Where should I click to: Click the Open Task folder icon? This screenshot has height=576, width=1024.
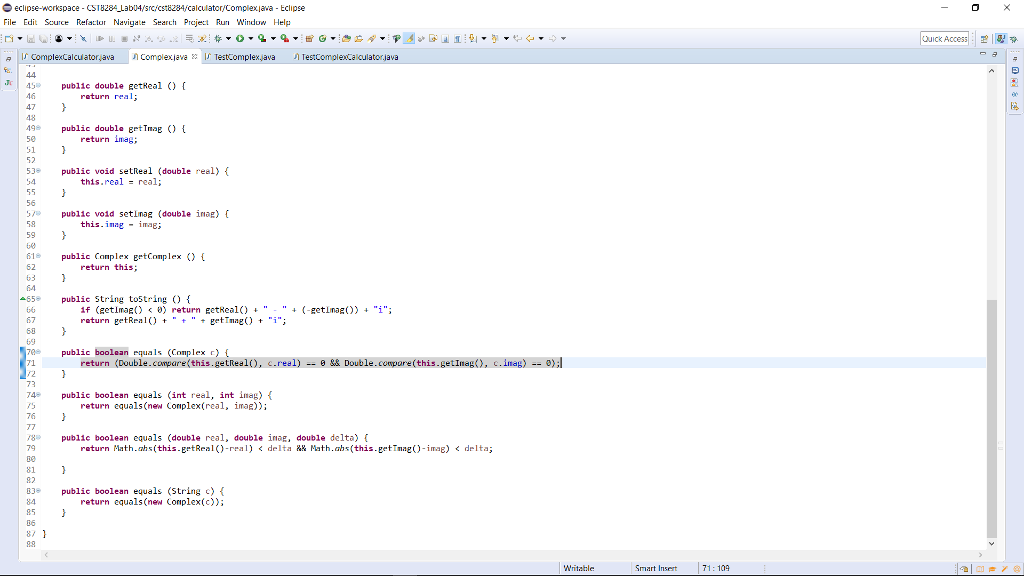359,39
